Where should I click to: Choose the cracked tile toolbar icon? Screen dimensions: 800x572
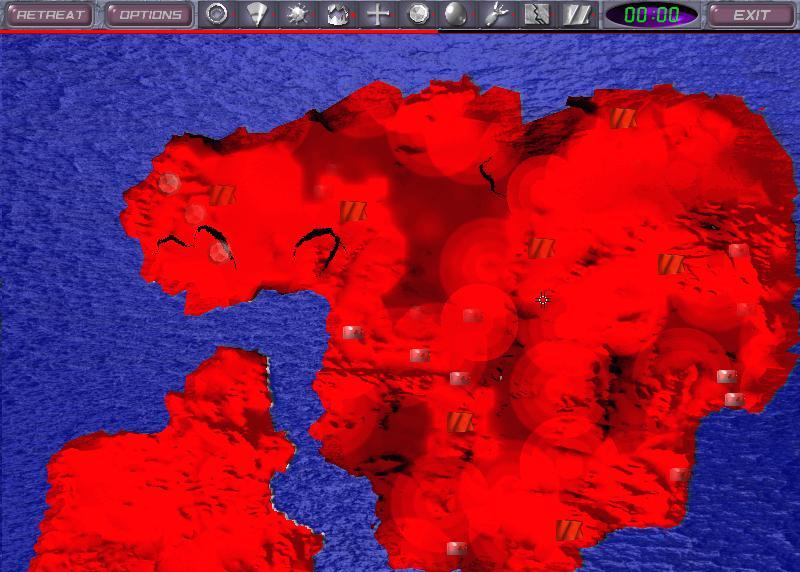(x=536, y=15)
